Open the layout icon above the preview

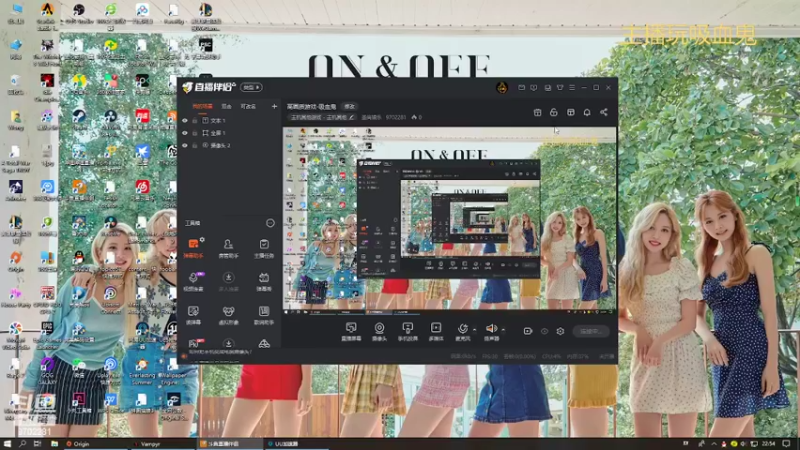click(537, 112)
